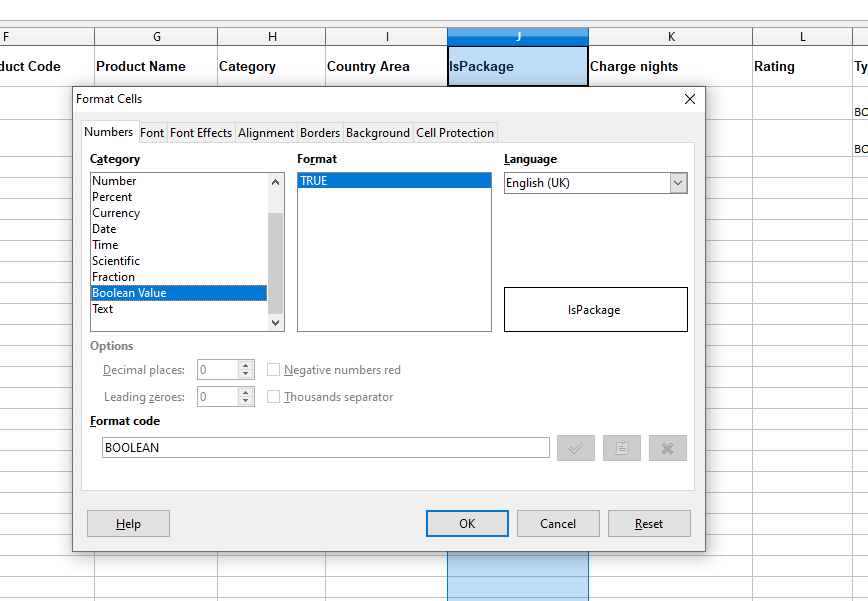Select column J header in spreadsheet
Viewport: 868px width, 601px height.
point(518,37)
